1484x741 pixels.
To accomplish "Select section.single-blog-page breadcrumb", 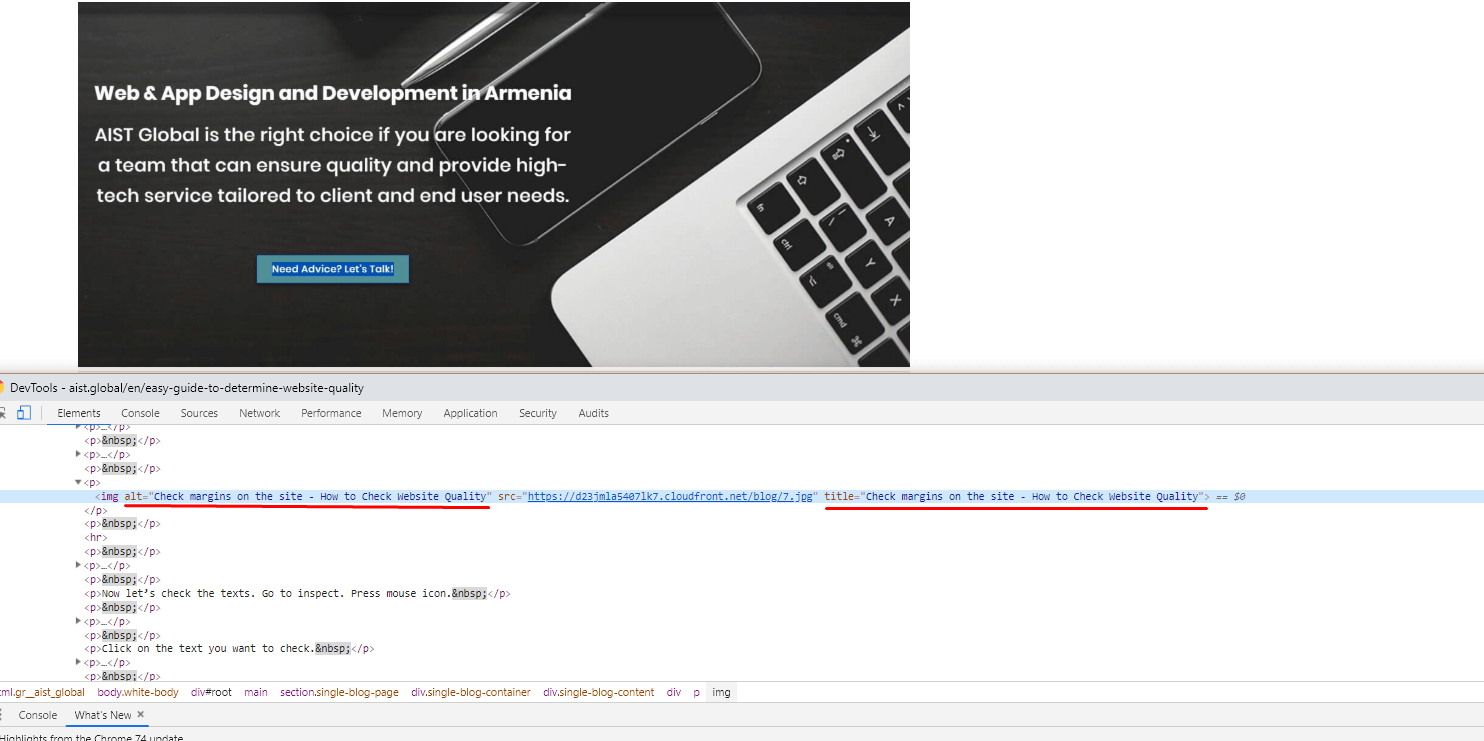I will [339, 692].
